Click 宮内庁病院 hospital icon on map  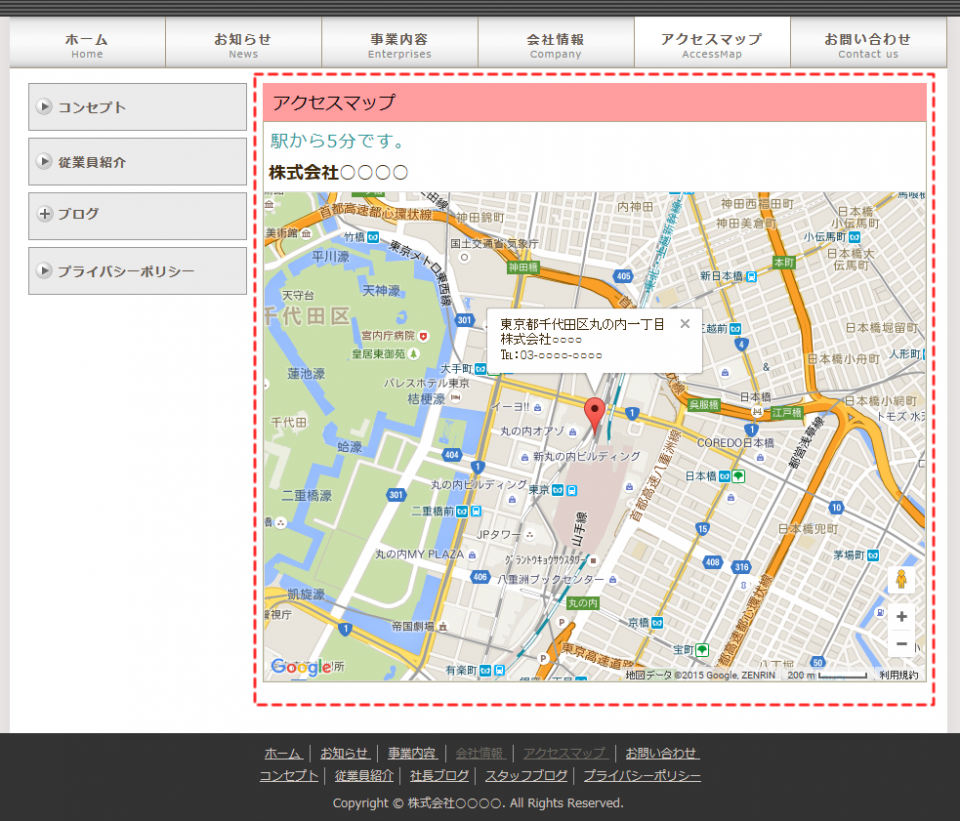(x=422, y=336)
